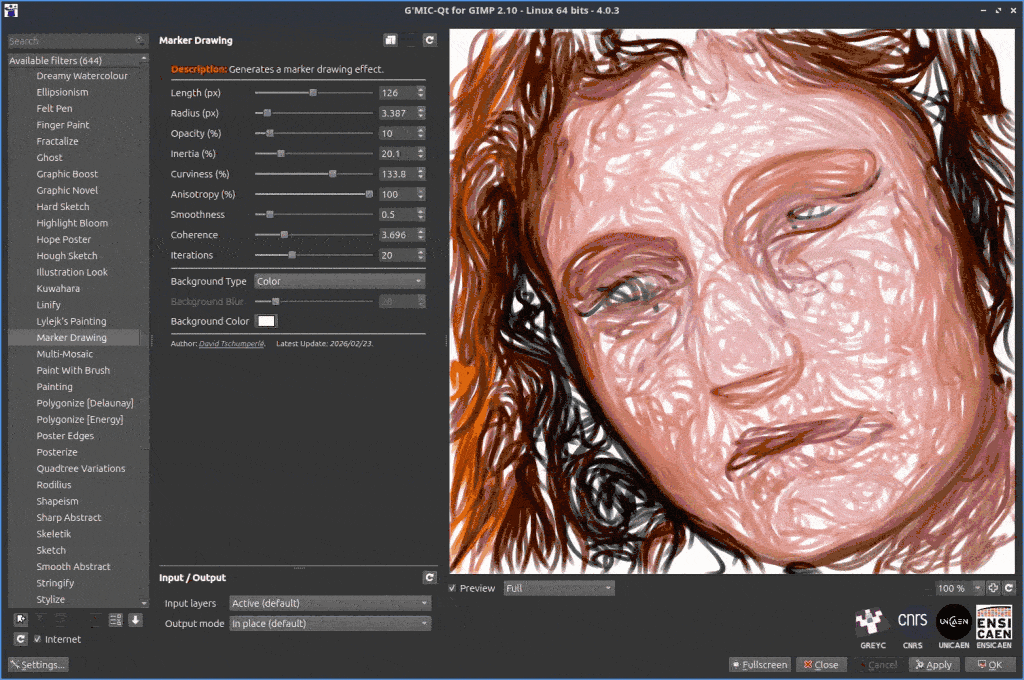
Task: Expand the Output mode dropdown
Action: 330,623
